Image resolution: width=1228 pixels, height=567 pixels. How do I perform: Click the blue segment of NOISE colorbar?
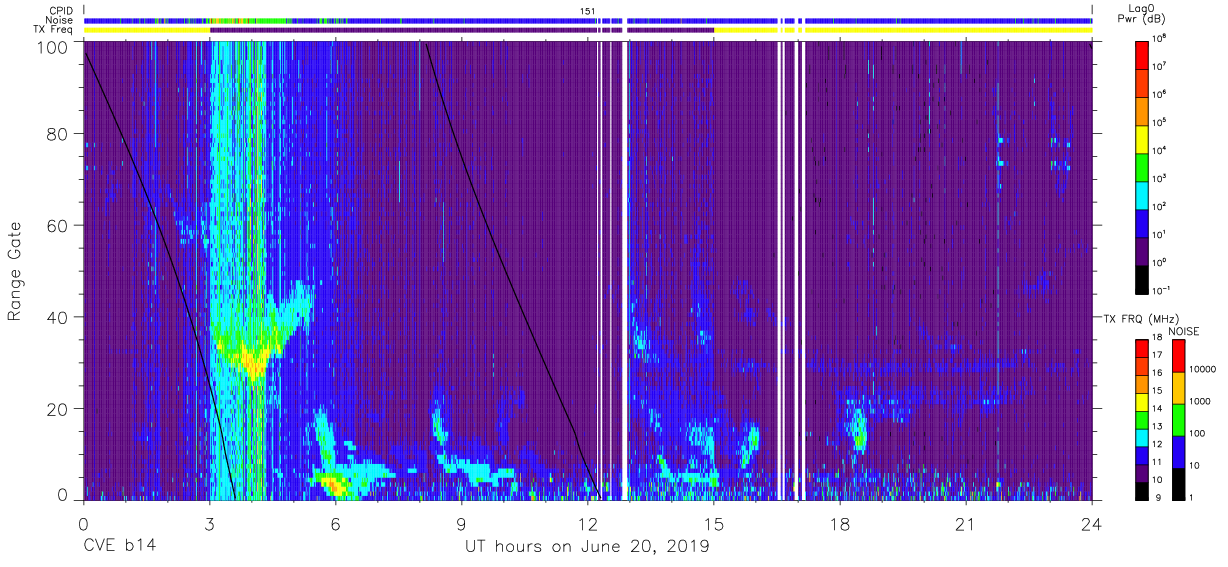pos(1179,451)
